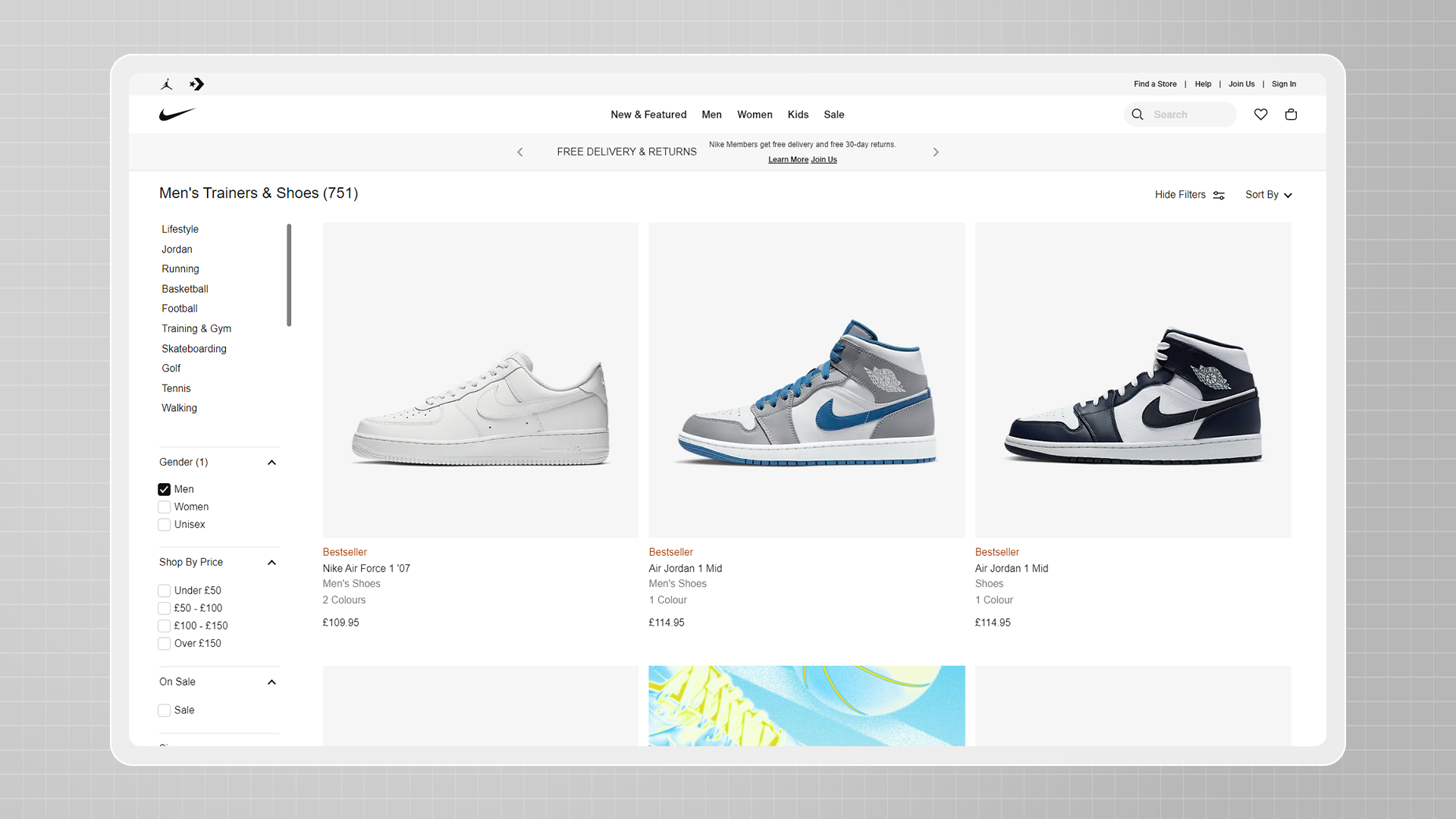1456x819 pixels.
Task: Select the Jordan category
Action: click(177, 249)
